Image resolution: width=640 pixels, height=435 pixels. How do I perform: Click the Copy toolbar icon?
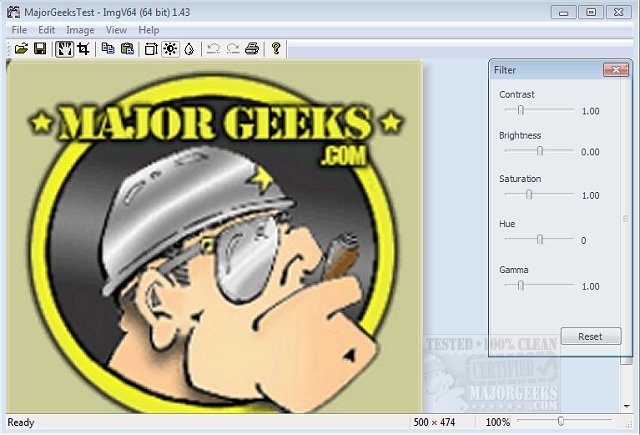click(108, 49)
